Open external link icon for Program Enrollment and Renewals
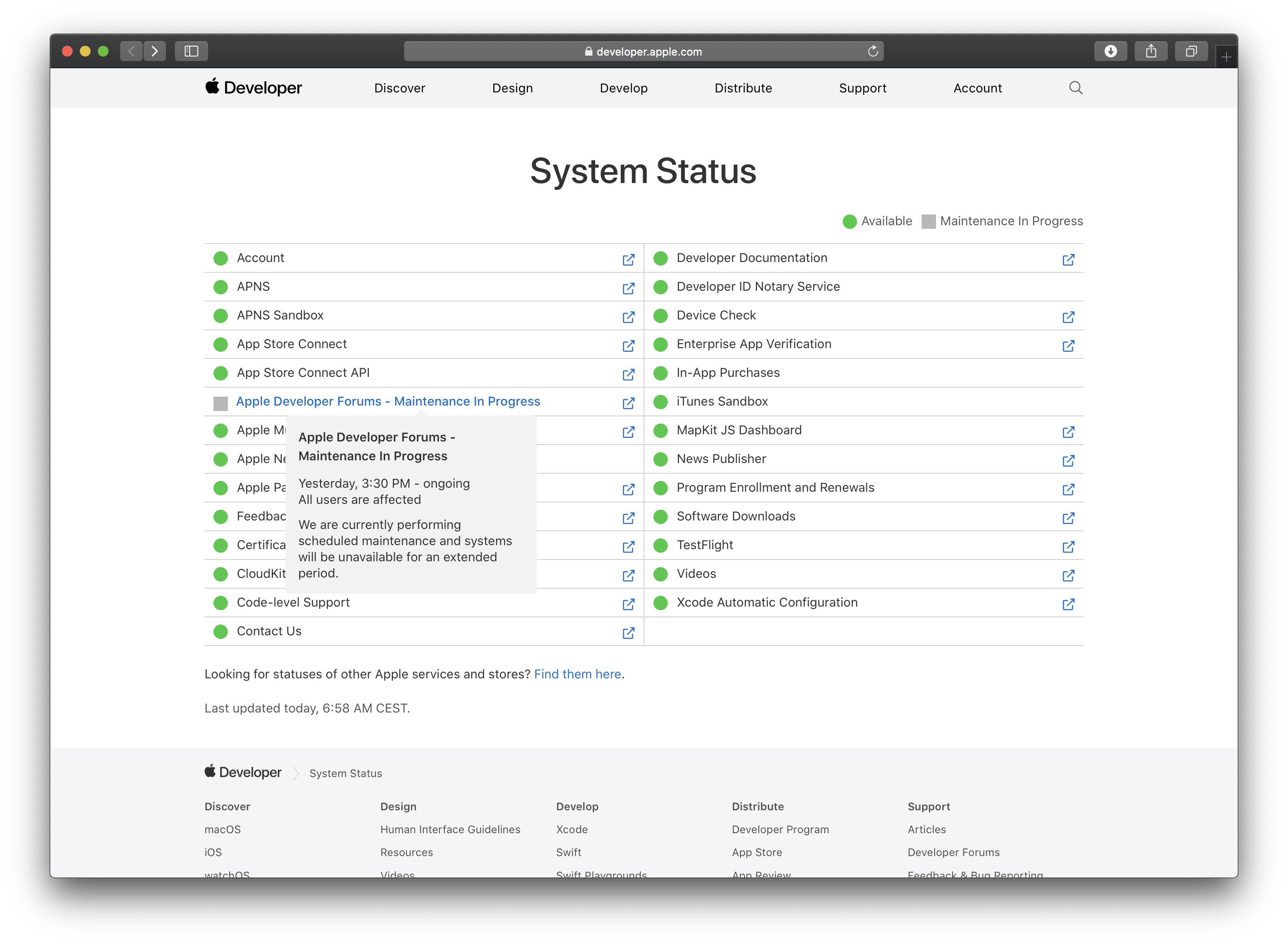The image size is (1288, 944). click(1068, 489)
